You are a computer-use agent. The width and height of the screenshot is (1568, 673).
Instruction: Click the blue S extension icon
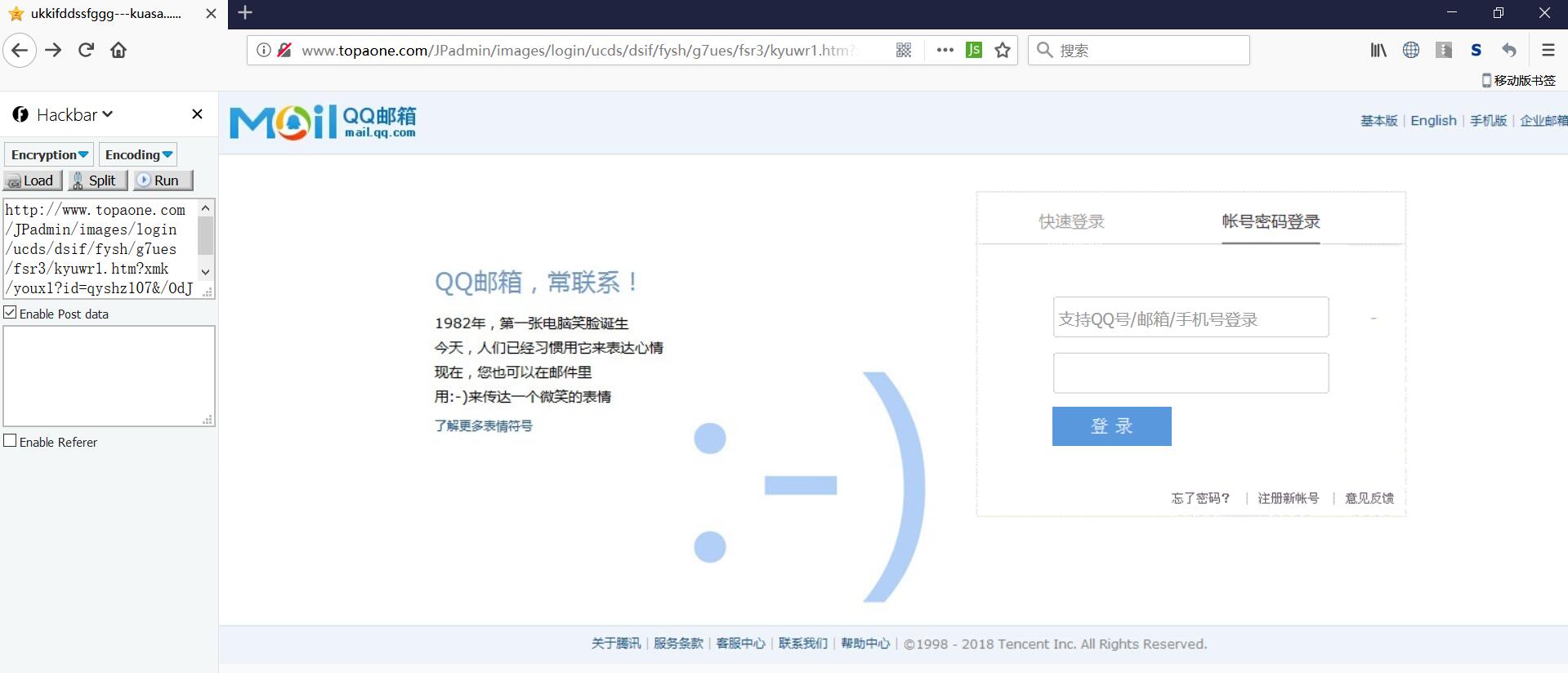(x=1476, y=51)
